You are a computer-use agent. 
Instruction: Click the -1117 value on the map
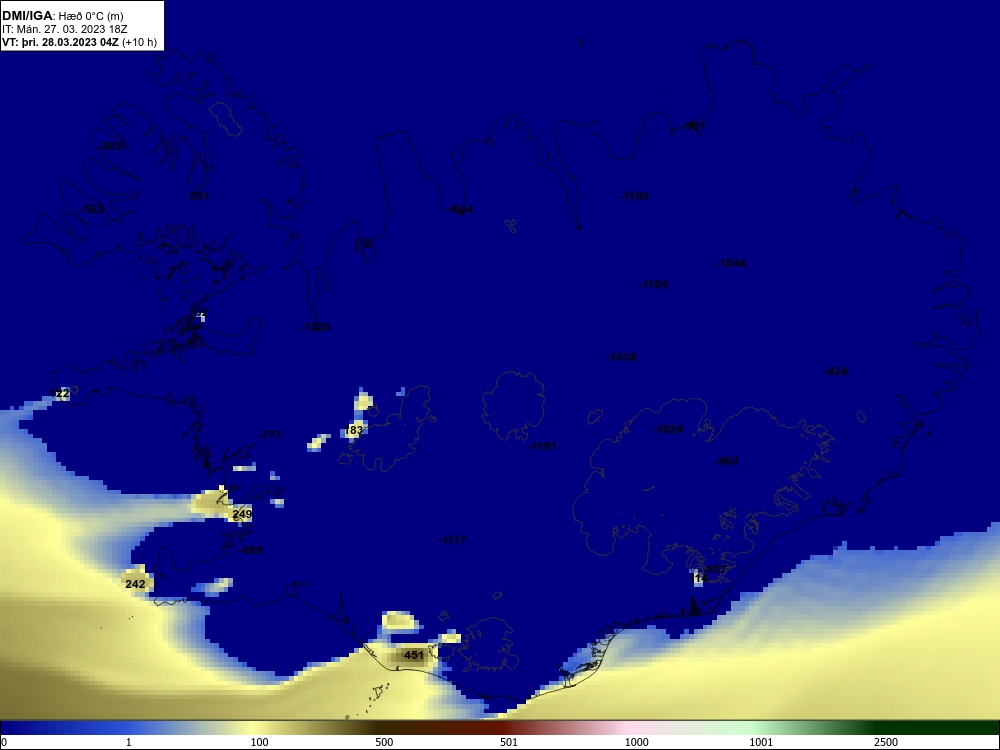pyautogui.click(x=453, y=540)
